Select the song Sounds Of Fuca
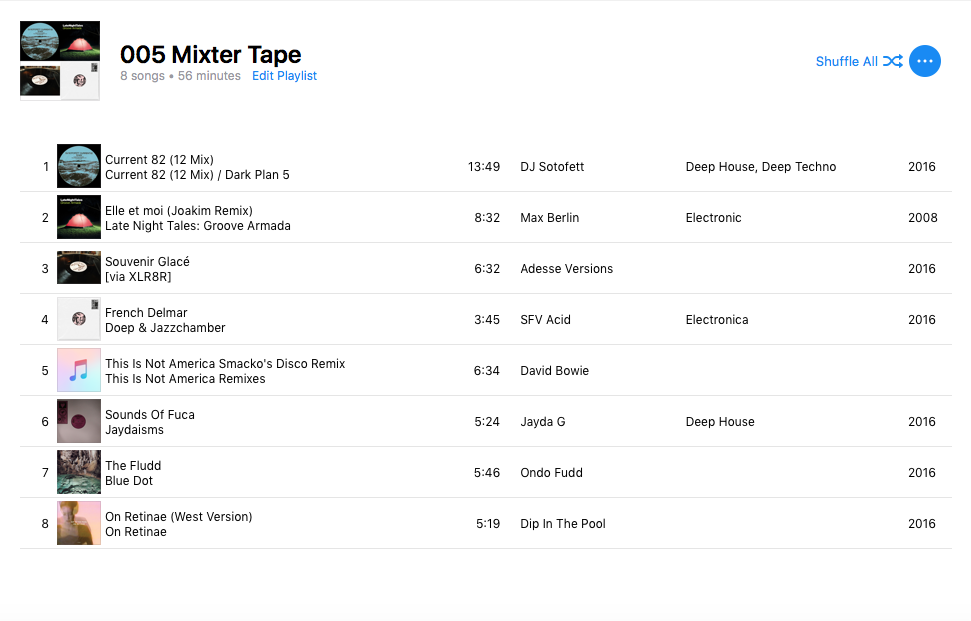 pos(150,415)
